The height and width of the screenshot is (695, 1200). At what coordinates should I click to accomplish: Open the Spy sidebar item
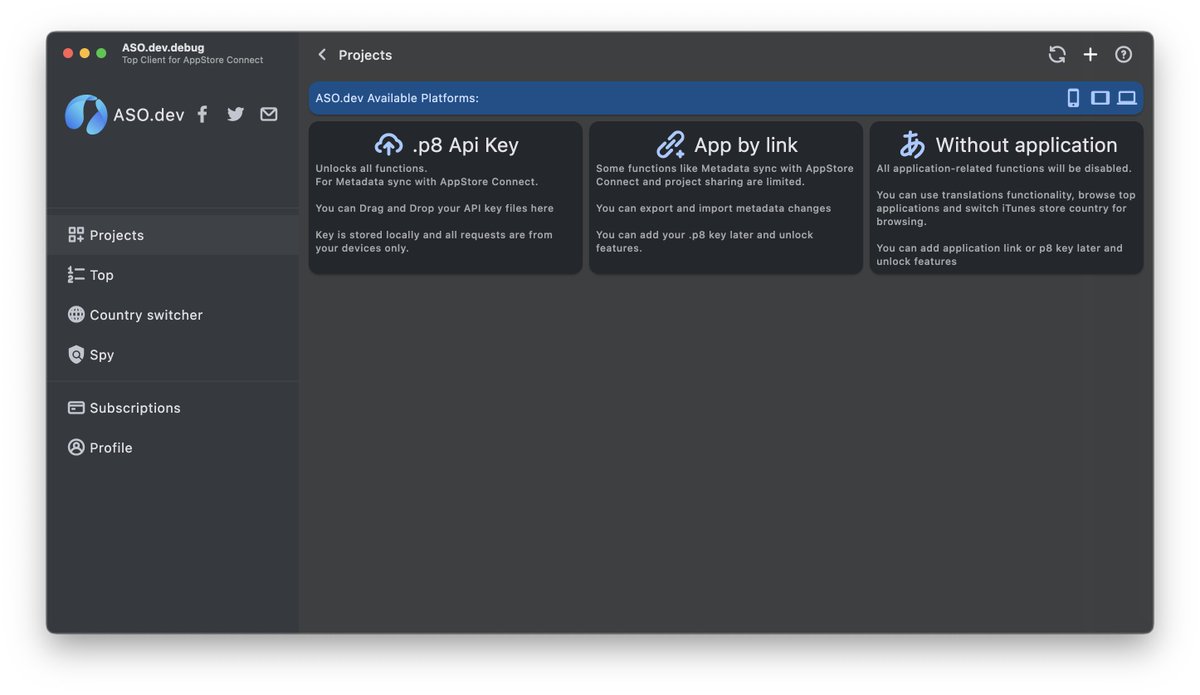click(173, 355)
